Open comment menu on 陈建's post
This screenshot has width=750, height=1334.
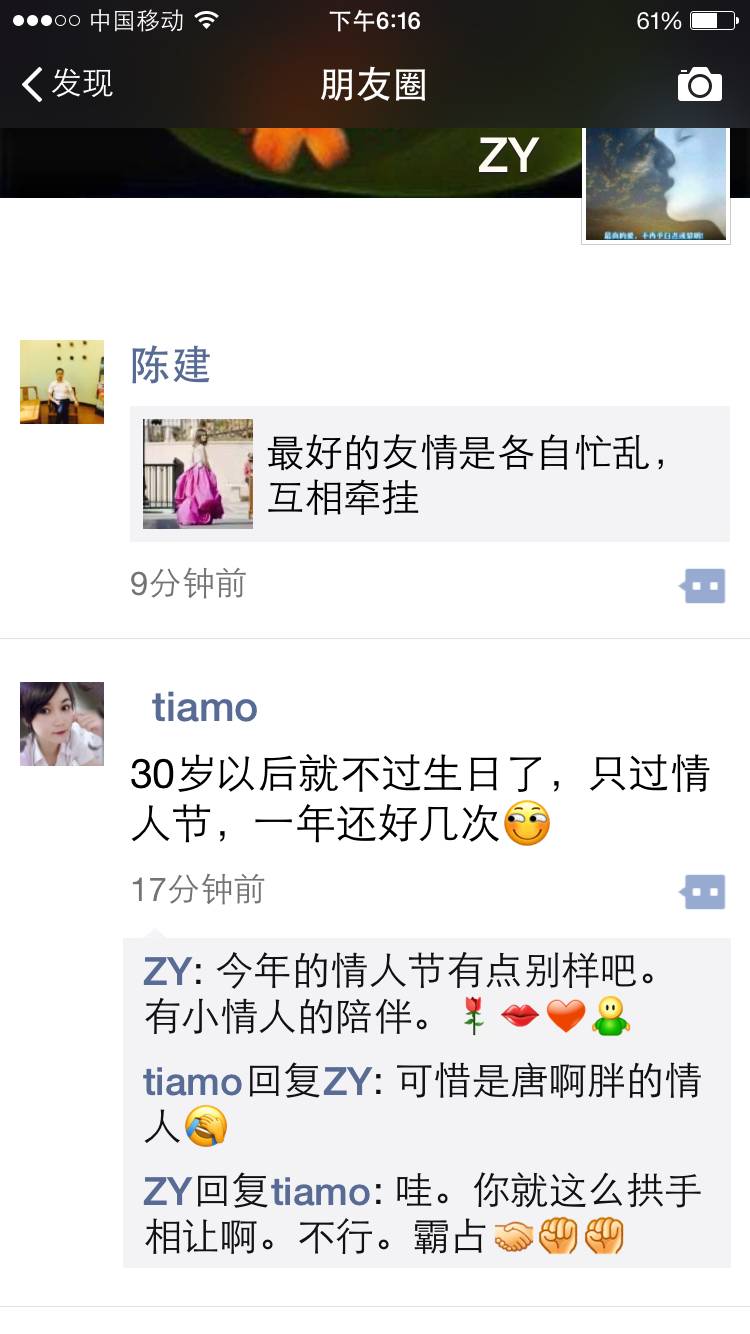coord(703,586)
